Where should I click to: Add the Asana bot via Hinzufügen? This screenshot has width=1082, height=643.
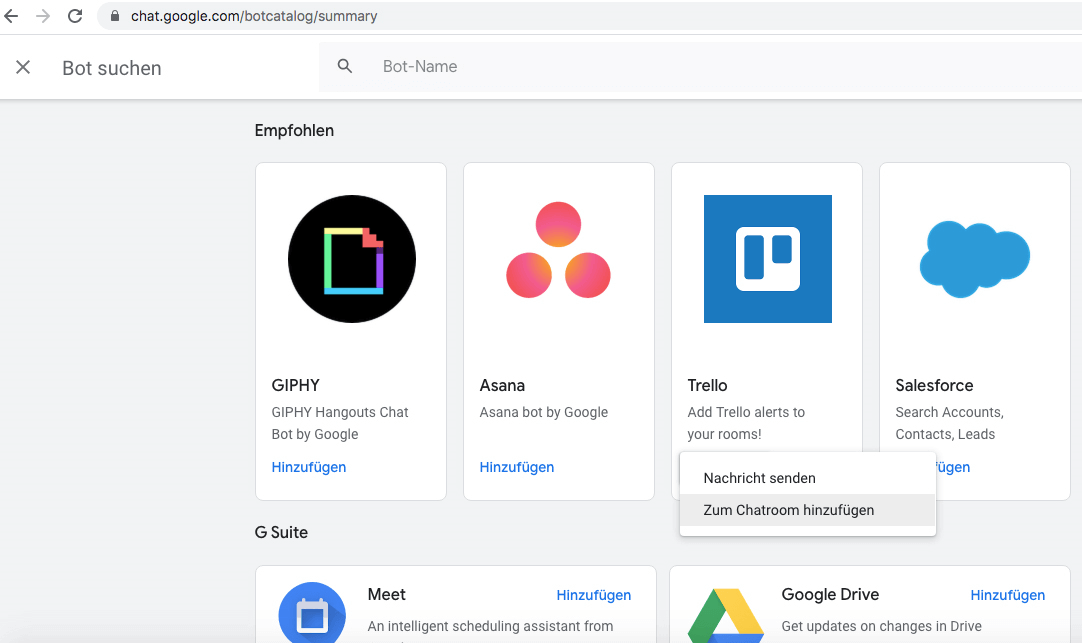[x=517, y=467]
